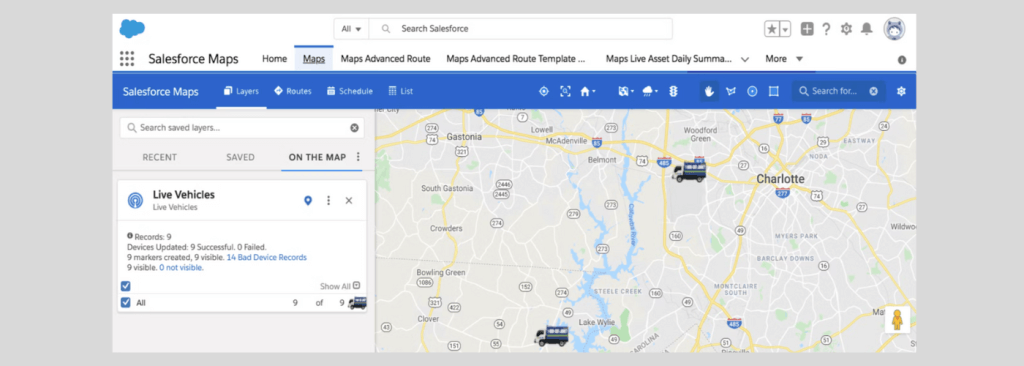Click the center-on-location crosshair icon
Screen dimensions: 1024x366
point(543,92)
